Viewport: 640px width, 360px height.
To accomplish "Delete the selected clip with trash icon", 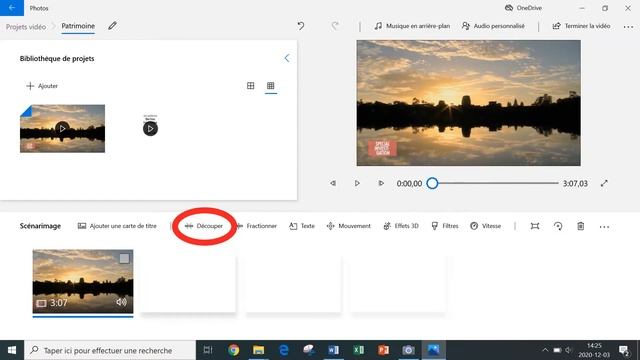I will (x=580, y=226).
